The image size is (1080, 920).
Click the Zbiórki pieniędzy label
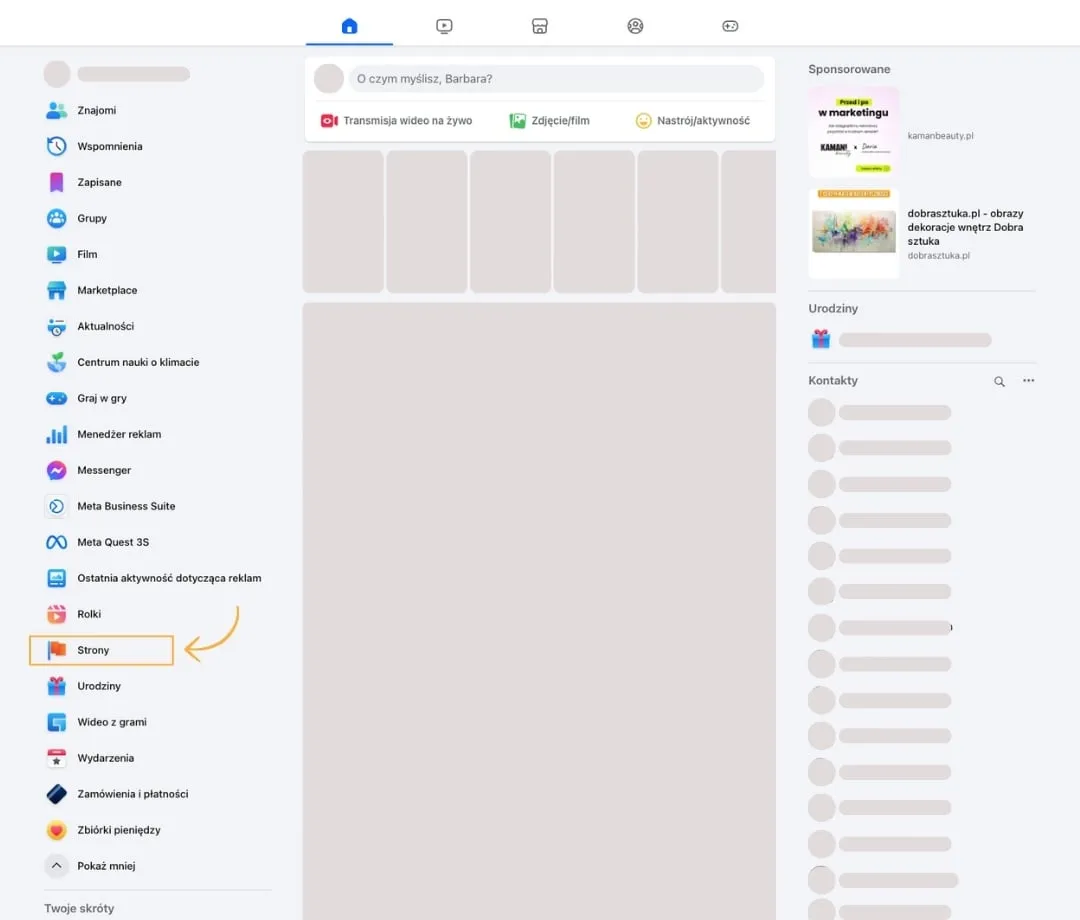[118, 830]
